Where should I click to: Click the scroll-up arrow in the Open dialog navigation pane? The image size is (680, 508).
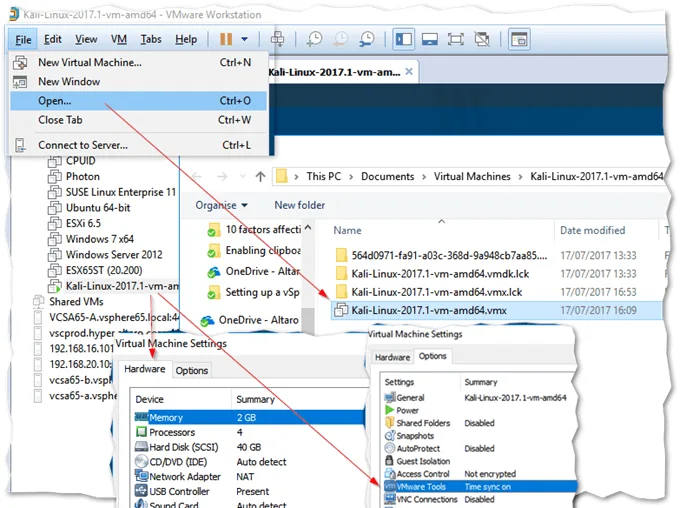(307, 227)
